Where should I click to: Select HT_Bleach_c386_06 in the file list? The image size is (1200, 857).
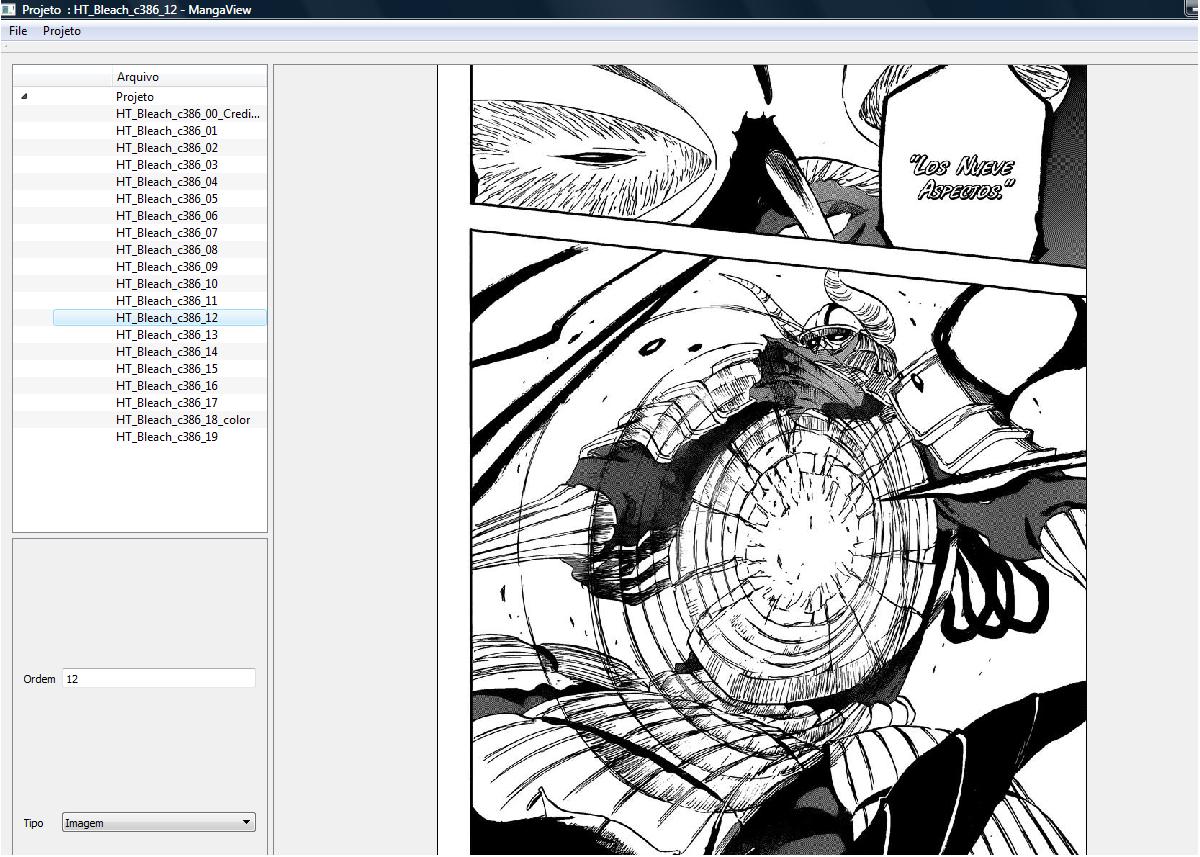[x=167, y=216]
